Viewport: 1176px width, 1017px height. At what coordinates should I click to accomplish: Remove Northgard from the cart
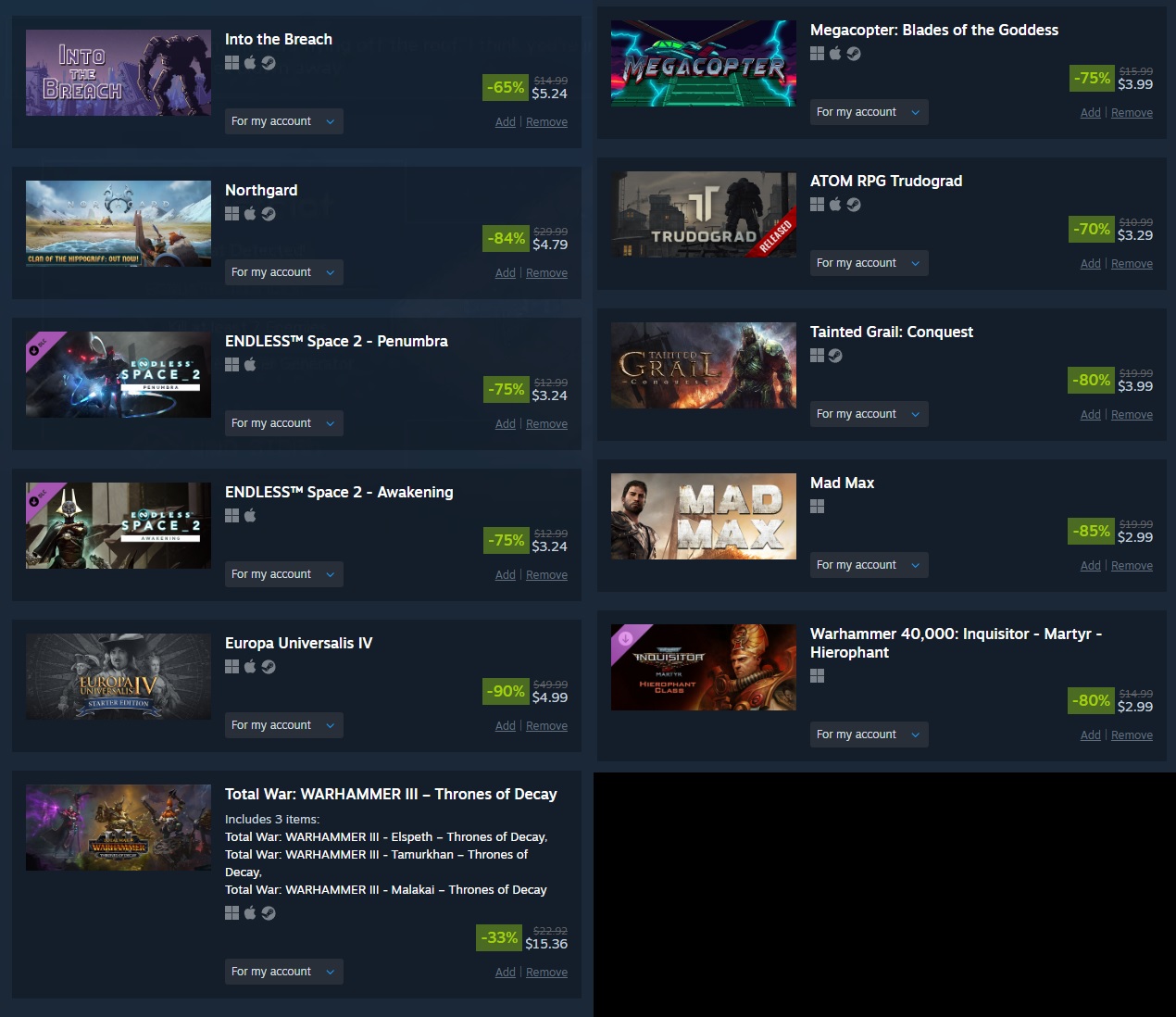coord(546,273)
